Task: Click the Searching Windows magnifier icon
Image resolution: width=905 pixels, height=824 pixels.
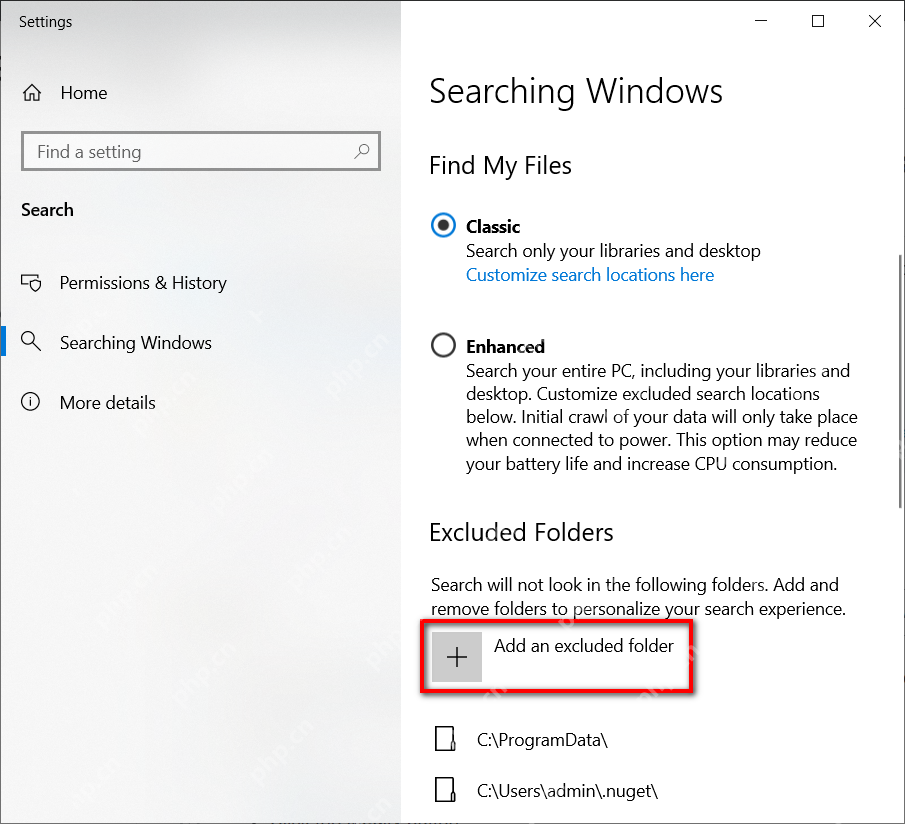Action: [31, 342]
